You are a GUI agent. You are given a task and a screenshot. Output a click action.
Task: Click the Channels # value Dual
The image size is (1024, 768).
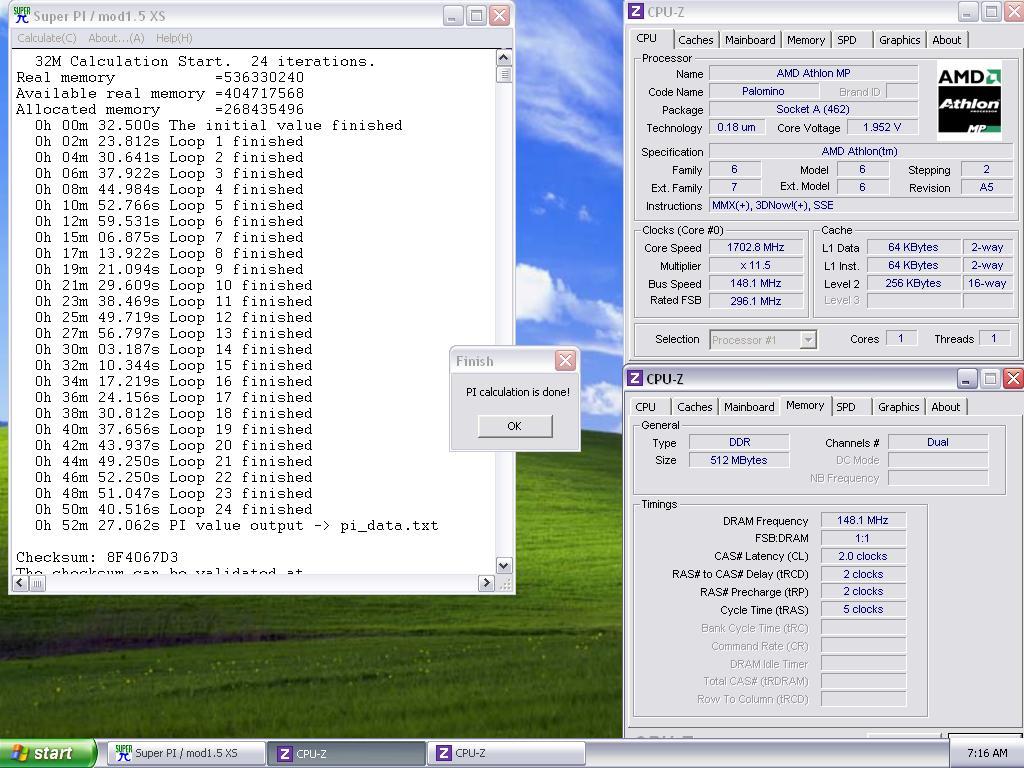(x=938, y=442)
